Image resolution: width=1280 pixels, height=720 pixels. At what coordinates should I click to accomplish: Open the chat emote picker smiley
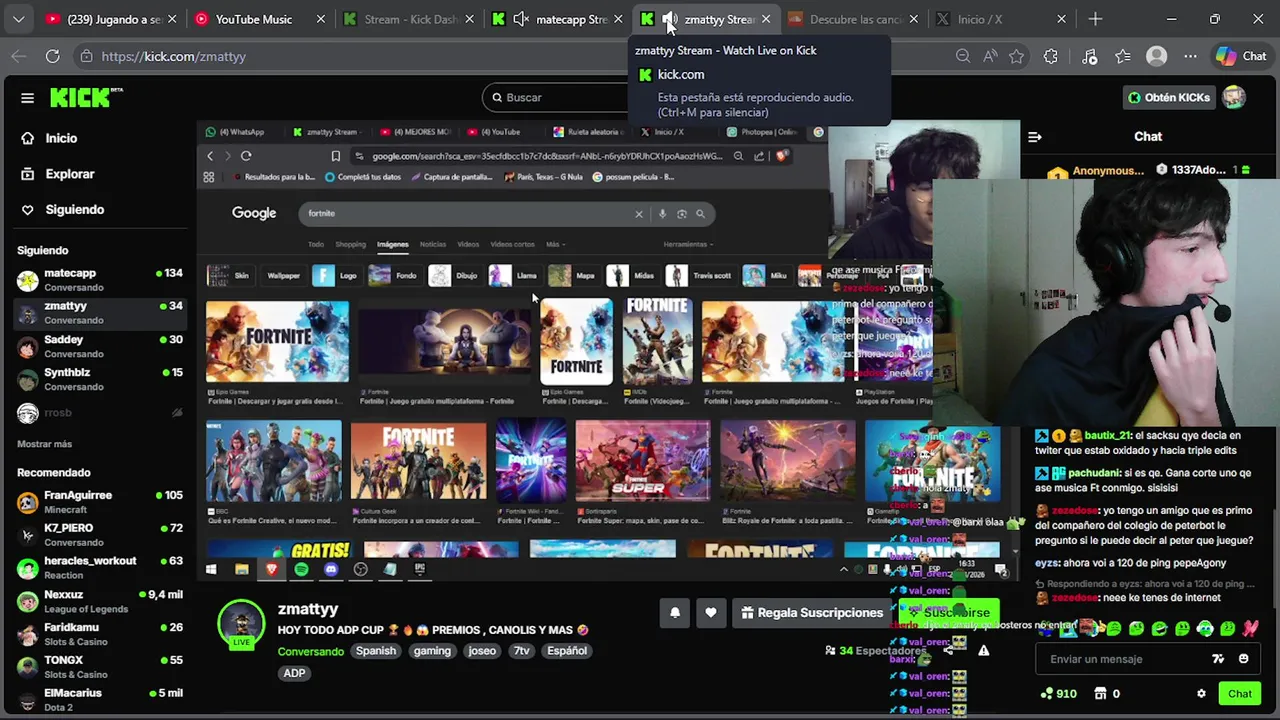pyautogui.click(x=1243, y=659)
